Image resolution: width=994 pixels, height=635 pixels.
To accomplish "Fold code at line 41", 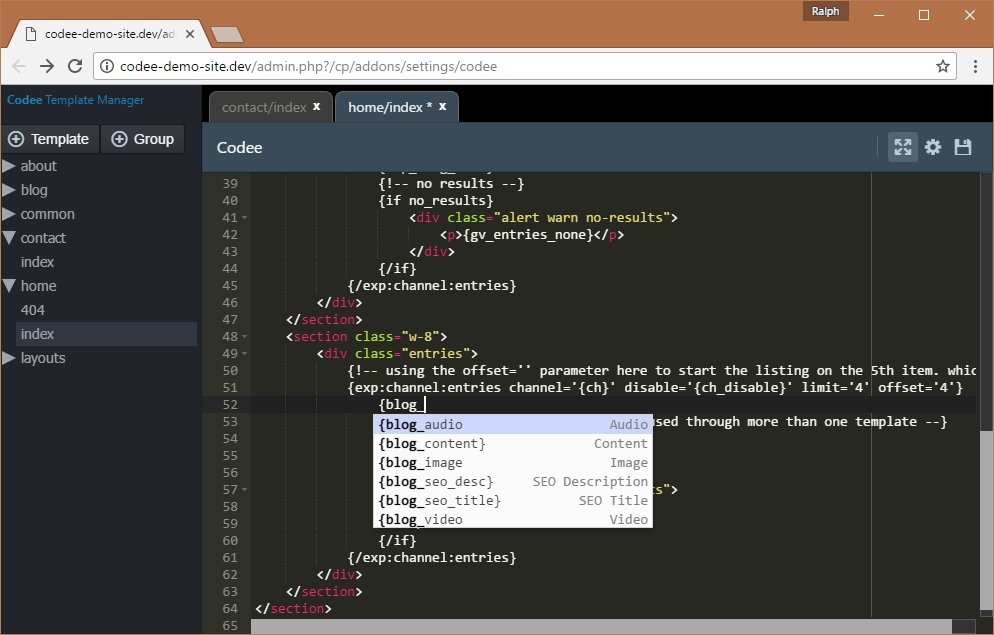I will pos(245,218).
